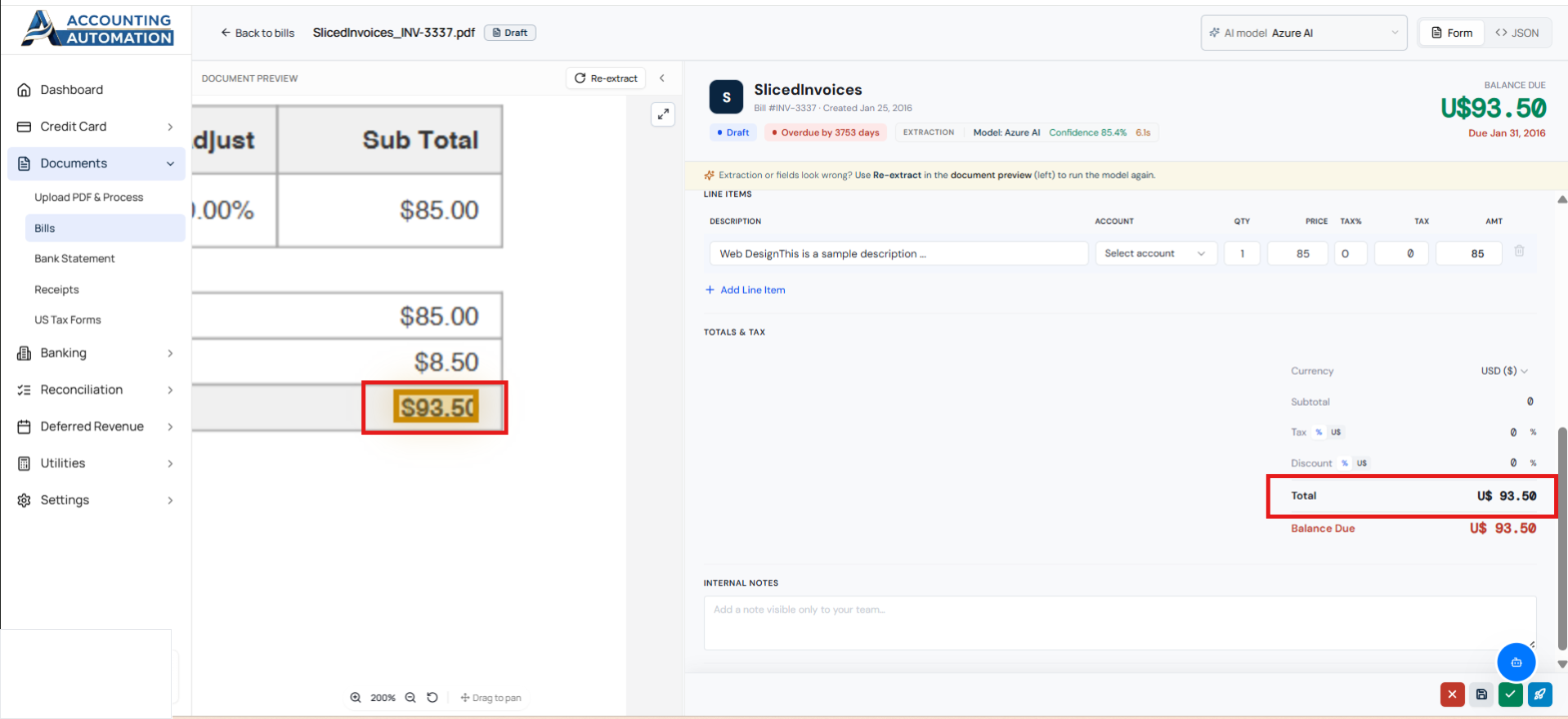This screenshot has height=719, width=1568.
Task: Open Bank Statement documents
Action: tap(74, 259)
